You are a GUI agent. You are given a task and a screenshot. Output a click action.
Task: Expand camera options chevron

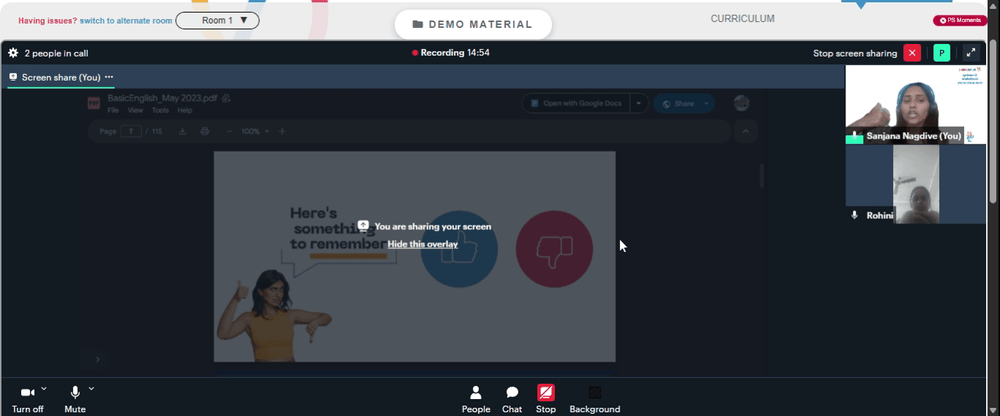click(x=43, y=388)
